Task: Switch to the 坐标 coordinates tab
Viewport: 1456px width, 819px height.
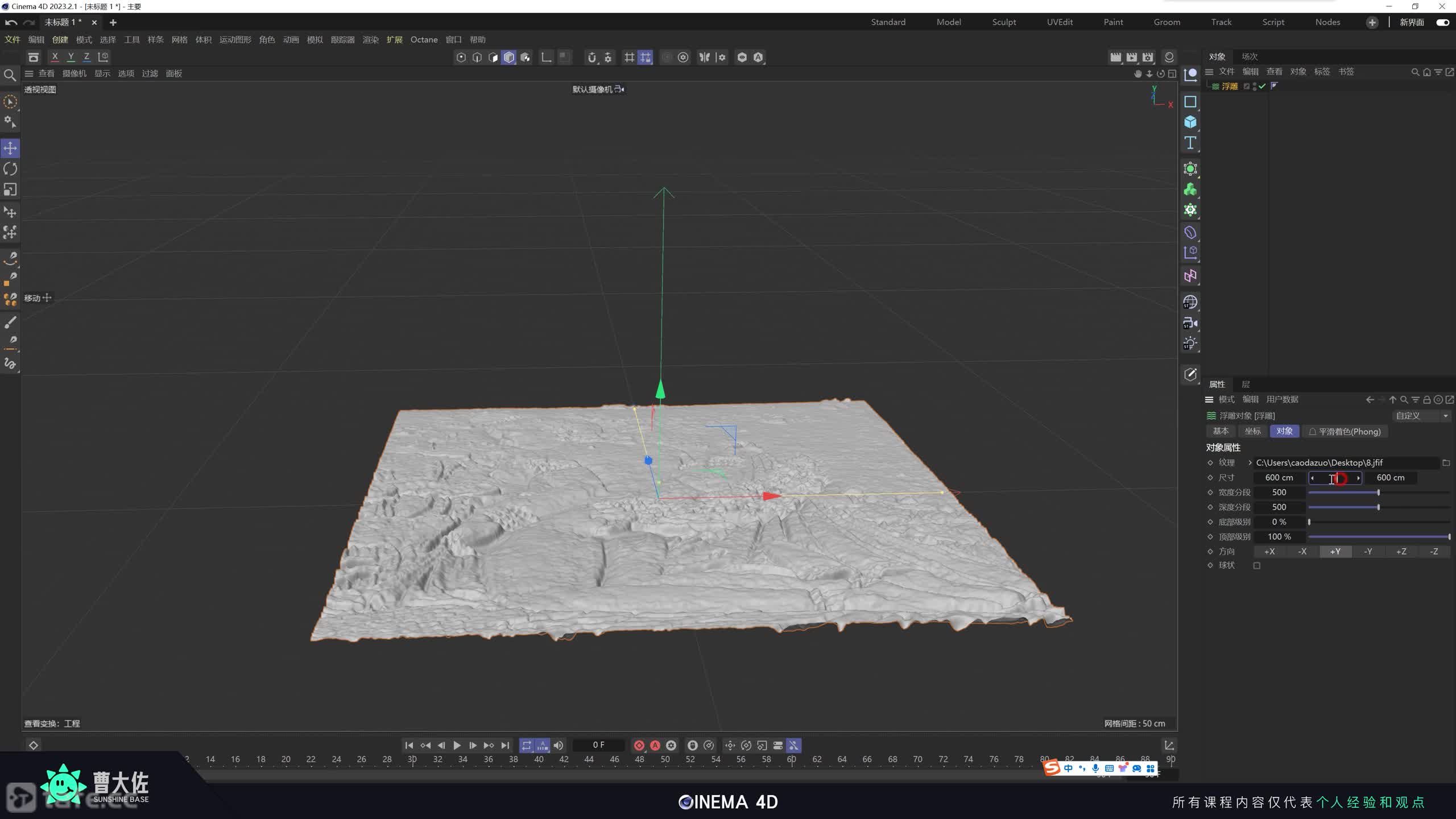Action: coord(1252,431)
